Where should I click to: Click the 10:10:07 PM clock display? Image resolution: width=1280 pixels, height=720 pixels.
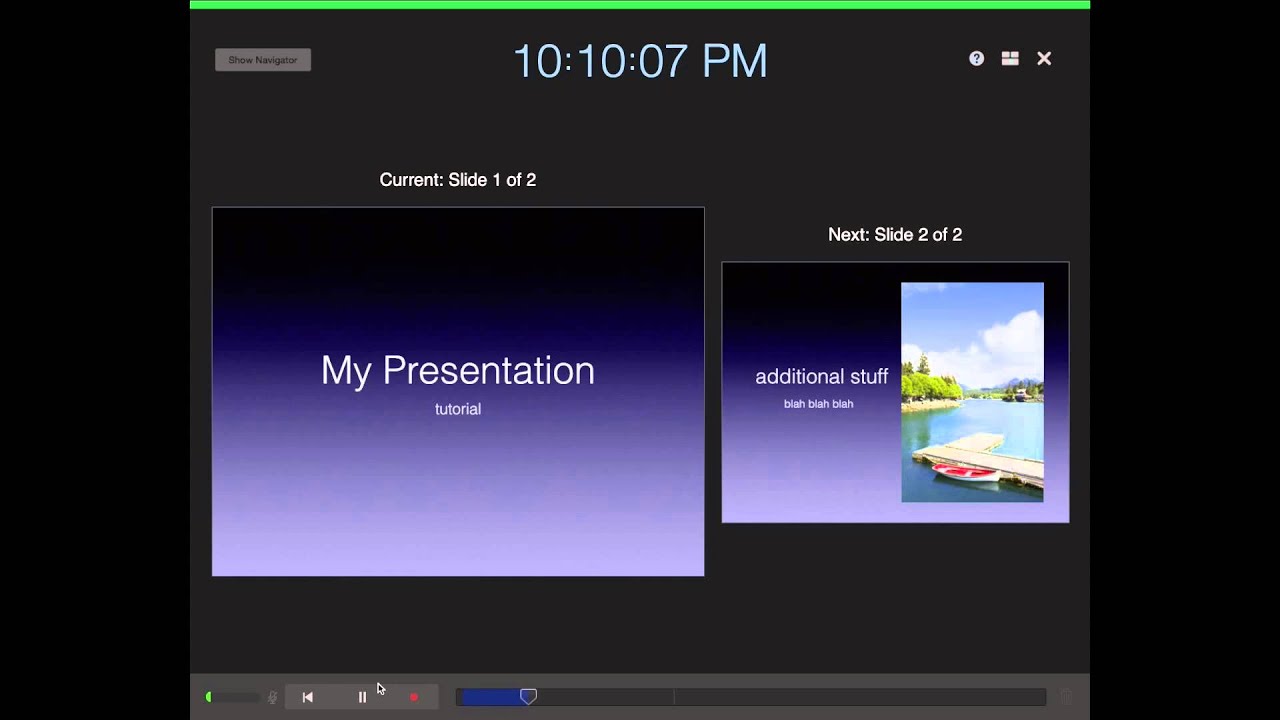pyautogui.click(x=640, y=61)
